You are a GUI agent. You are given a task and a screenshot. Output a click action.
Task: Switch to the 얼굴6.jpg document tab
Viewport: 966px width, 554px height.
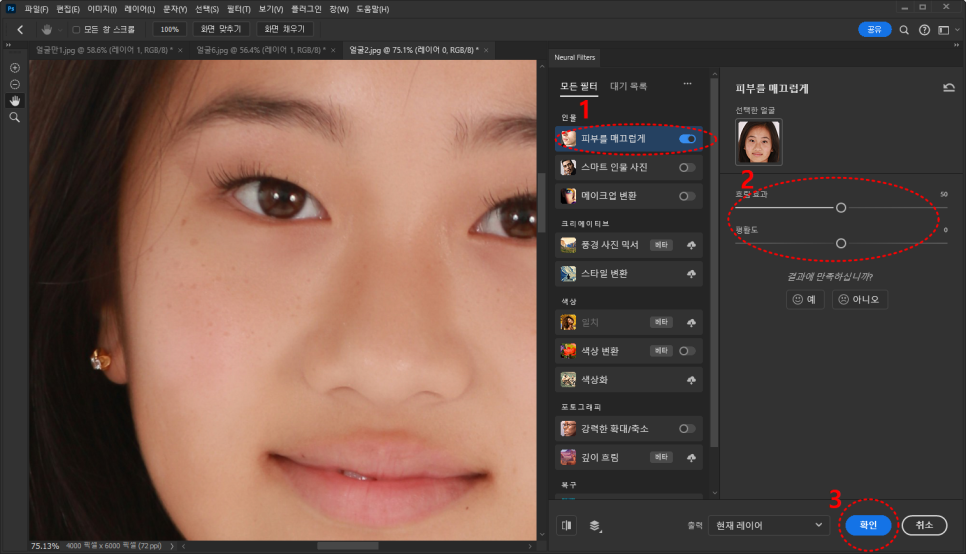coord(260,51)
